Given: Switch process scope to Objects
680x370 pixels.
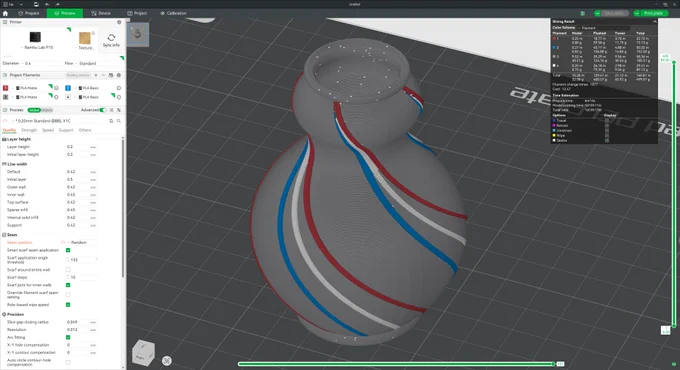Looking at the screenshot, I should (x=47, y=110).
